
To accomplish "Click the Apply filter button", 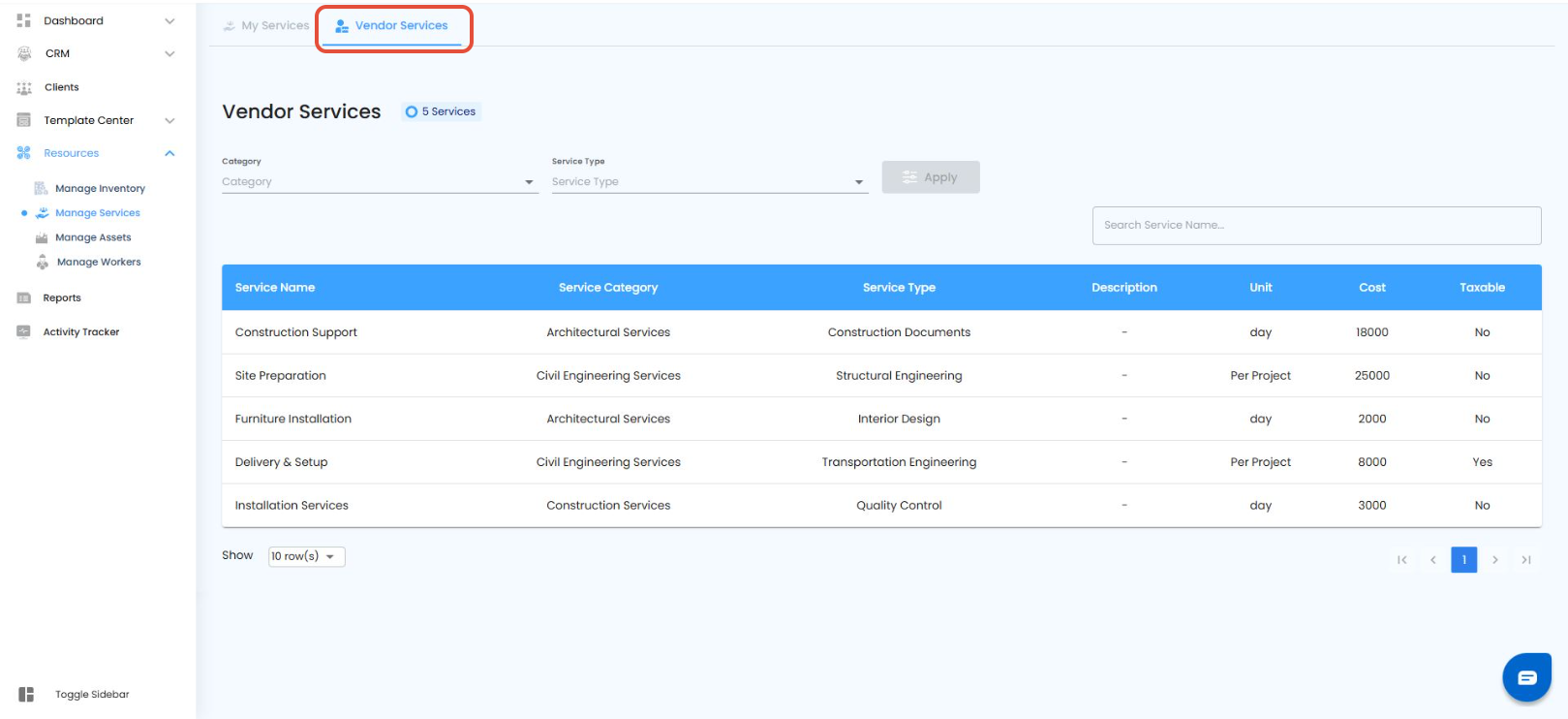I will pyautogui.click(x=931, y=177).
